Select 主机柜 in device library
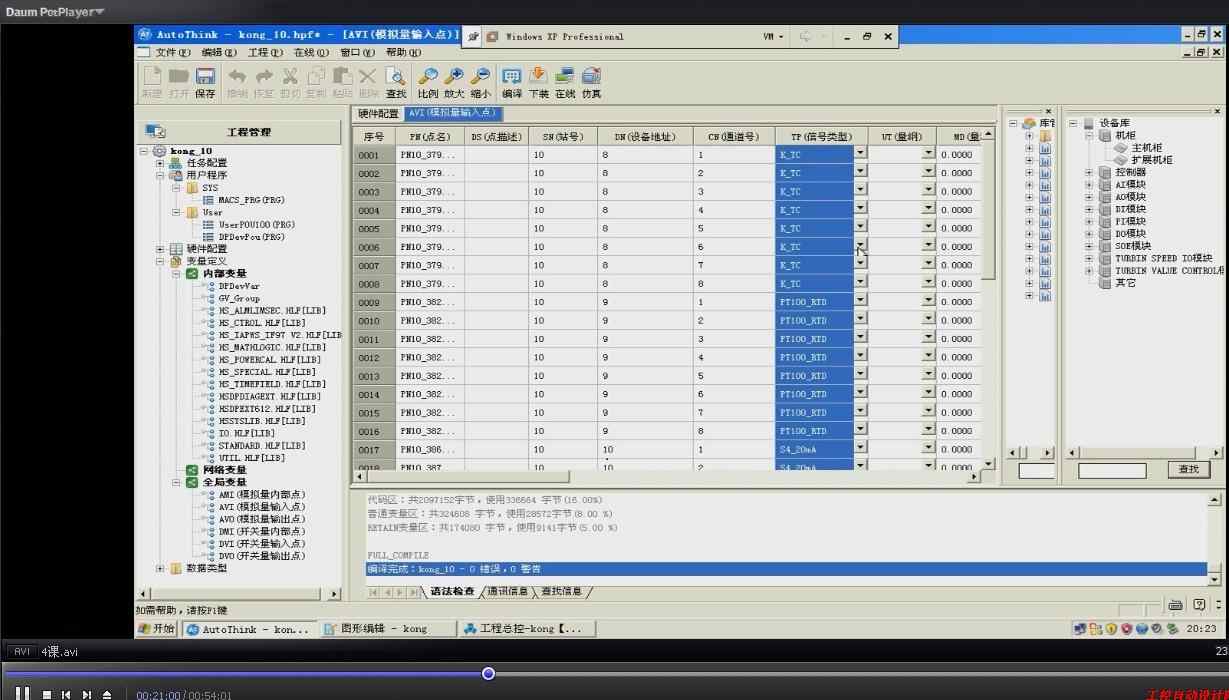 click(1147, 148)
